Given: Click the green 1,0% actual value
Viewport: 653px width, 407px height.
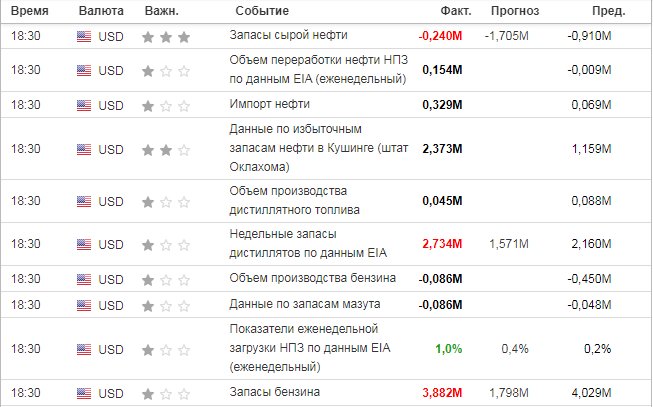Looking at the screenshot, I should tap(449, 349).
